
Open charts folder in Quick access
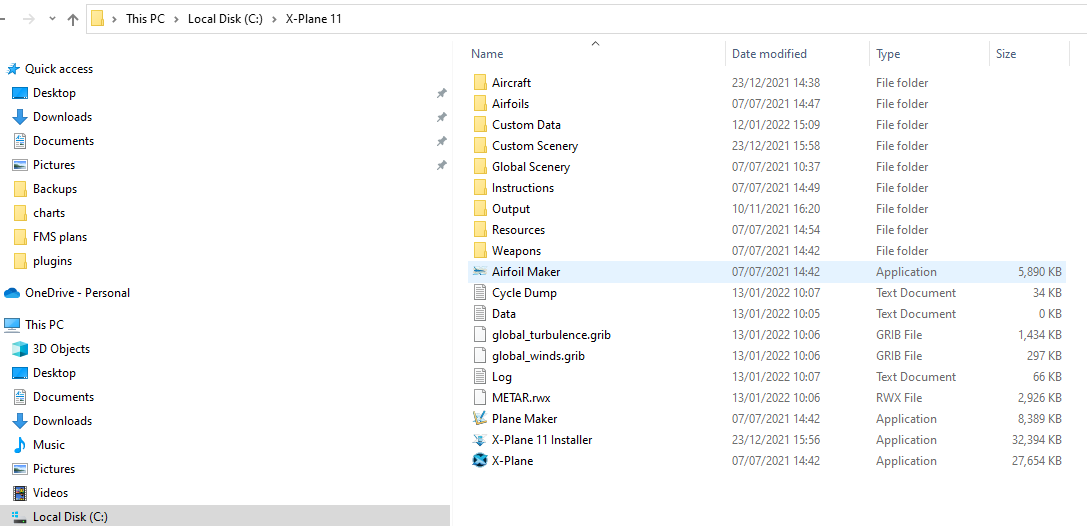pyautogui.click(x=49, y=213)
